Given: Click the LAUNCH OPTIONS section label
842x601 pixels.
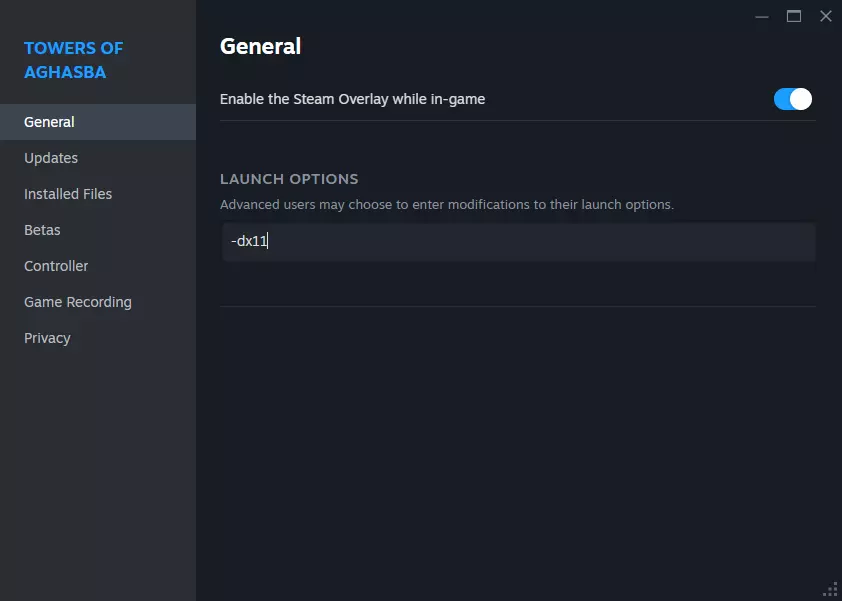Looking at the screenshot, I should (x=289, y=179).
